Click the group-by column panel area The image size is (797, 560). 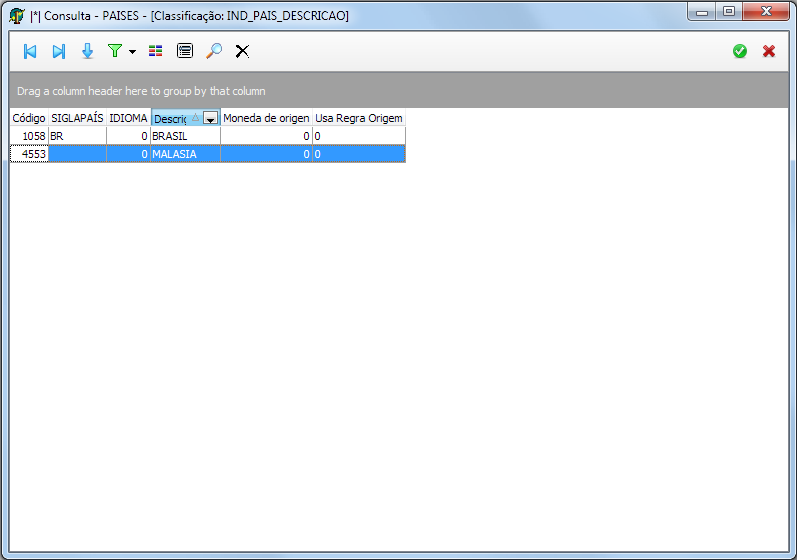(x=398, y=91)
